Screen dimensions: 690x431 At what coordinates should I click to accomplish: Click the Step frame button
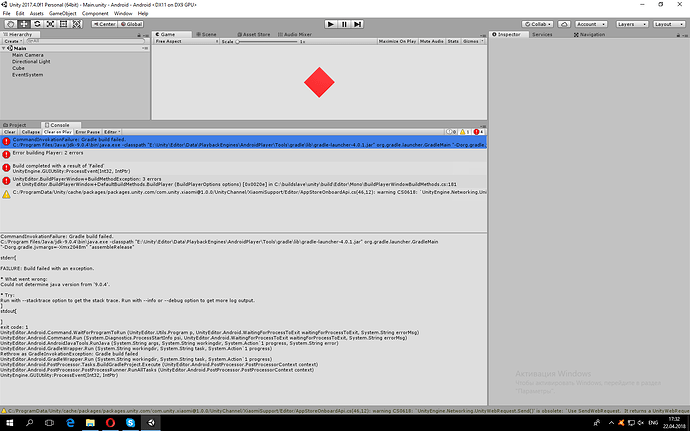pos(357,24)
